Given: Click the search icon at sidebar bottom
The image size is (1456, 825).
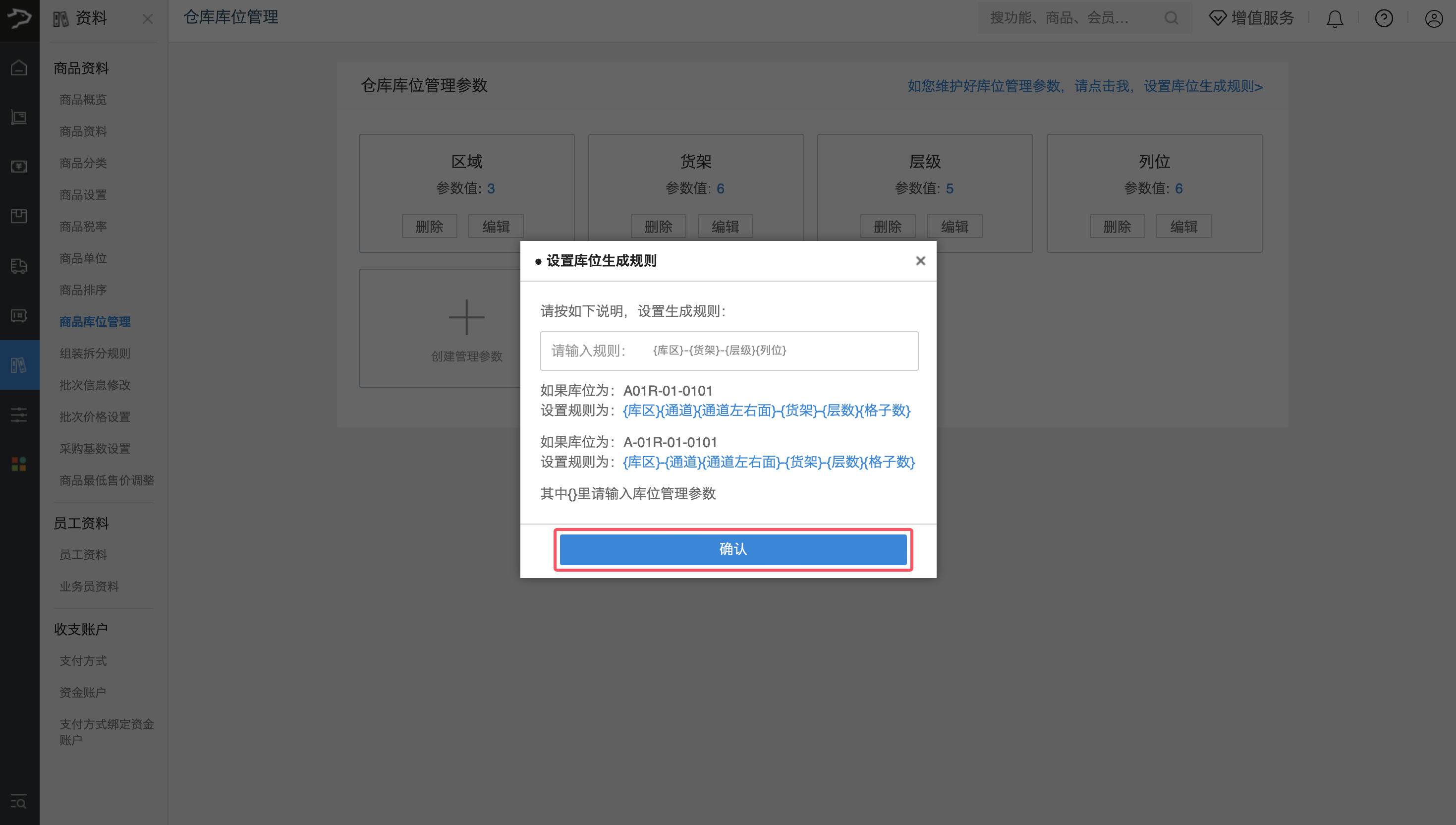Looking at the screenshot, I should 19,802.
